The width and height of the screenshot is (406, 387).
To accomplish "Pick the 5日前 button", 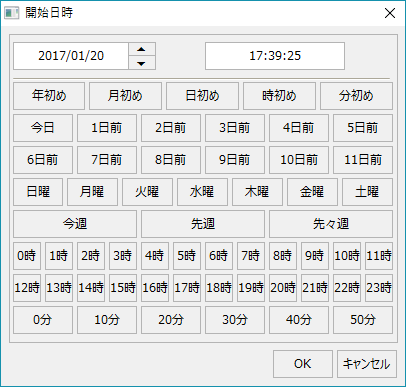I will (x=363, y=128).
